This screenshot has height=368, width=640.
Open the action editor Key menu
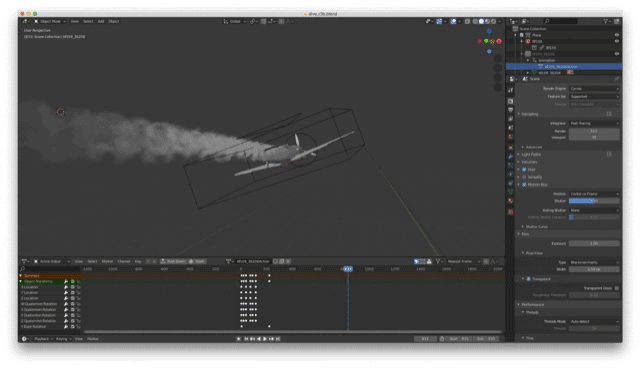[138, 261]
